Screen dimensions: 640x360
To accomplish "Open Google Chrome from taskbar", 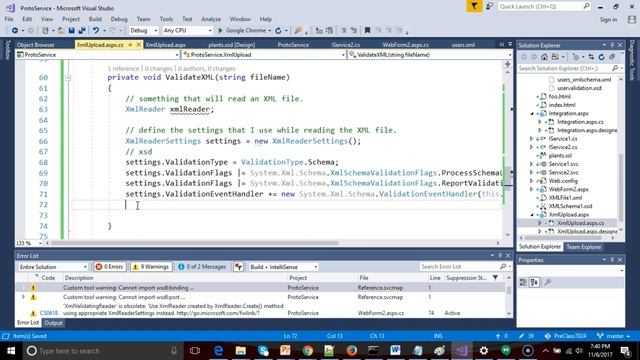I will 307,351.
